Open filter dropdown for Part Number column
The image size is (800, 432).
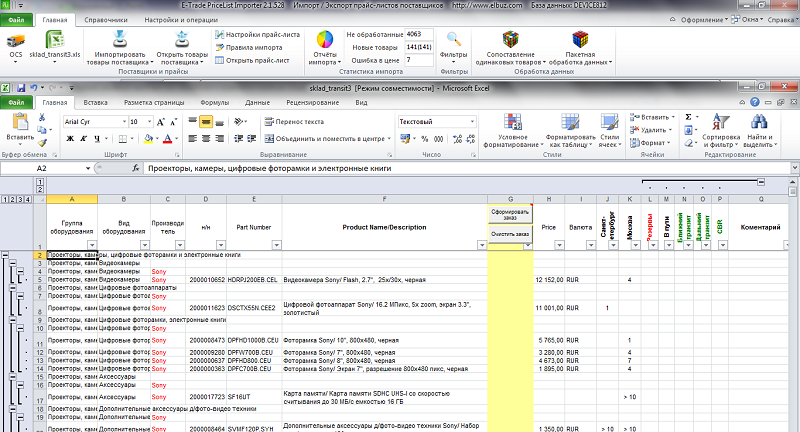pos(277,245)
